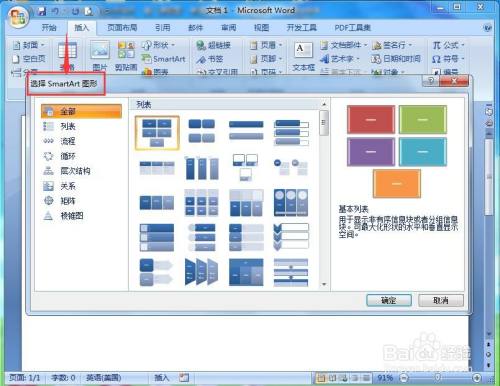This screenshot has height=386, width=500.
Task: Switch to 邮件 mailings tab
Action: point(196,28)
